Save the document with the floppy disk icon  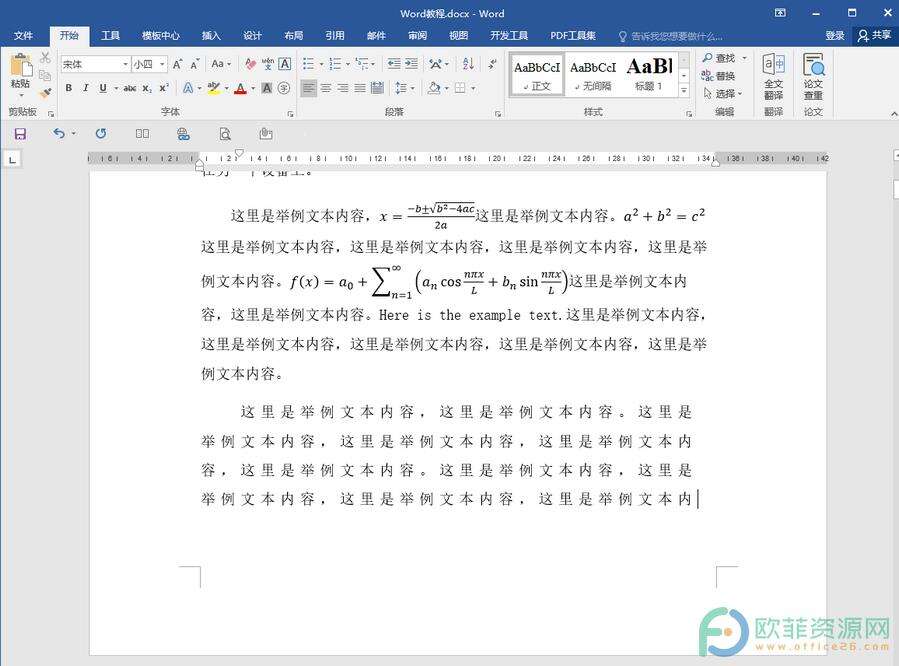click(x=20, y=134)
